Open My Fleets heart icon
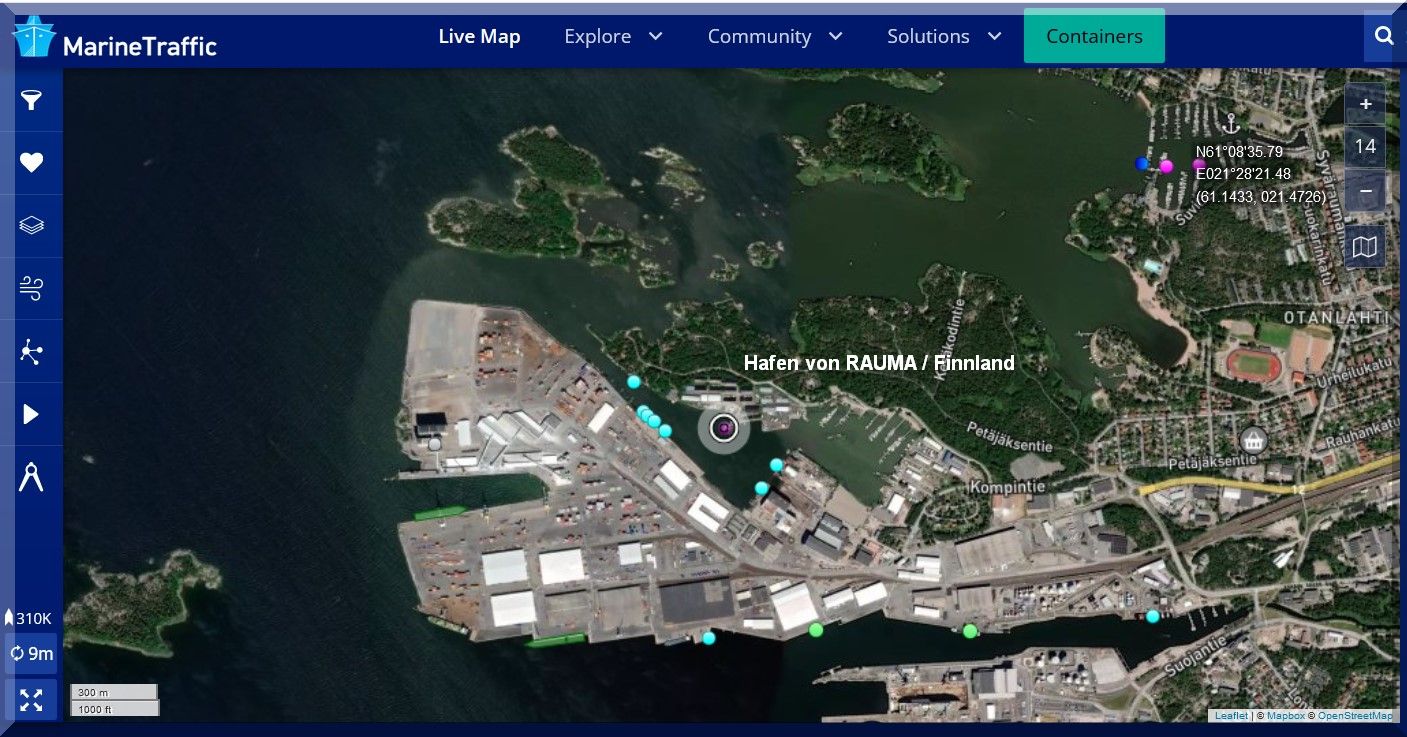 click(32, 163)
